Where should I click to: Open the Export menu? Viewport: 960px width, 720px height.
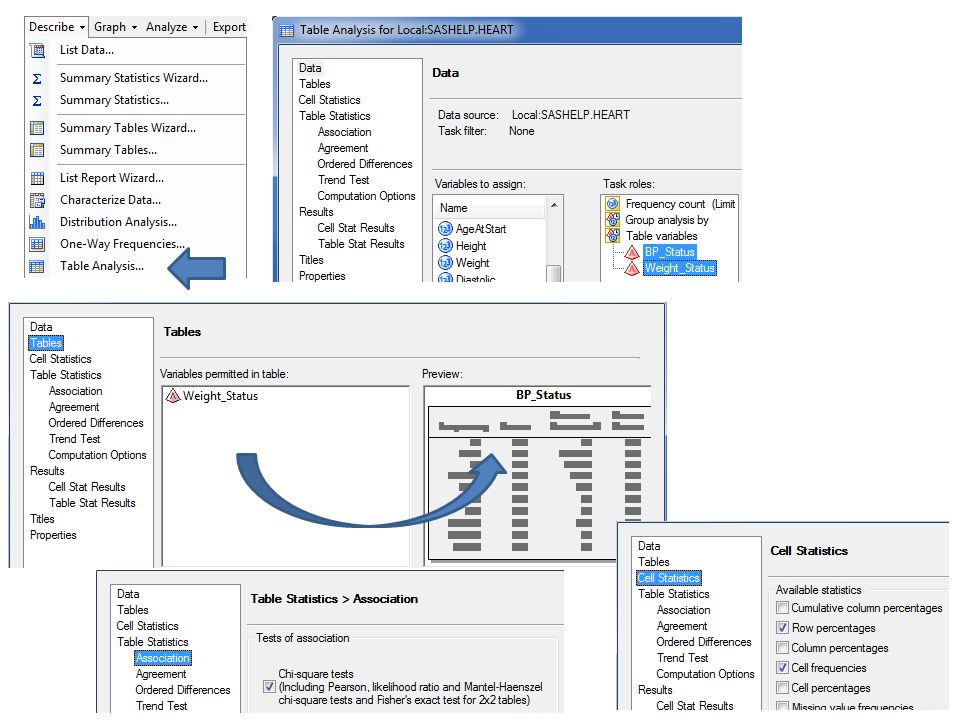click(229, 27)
